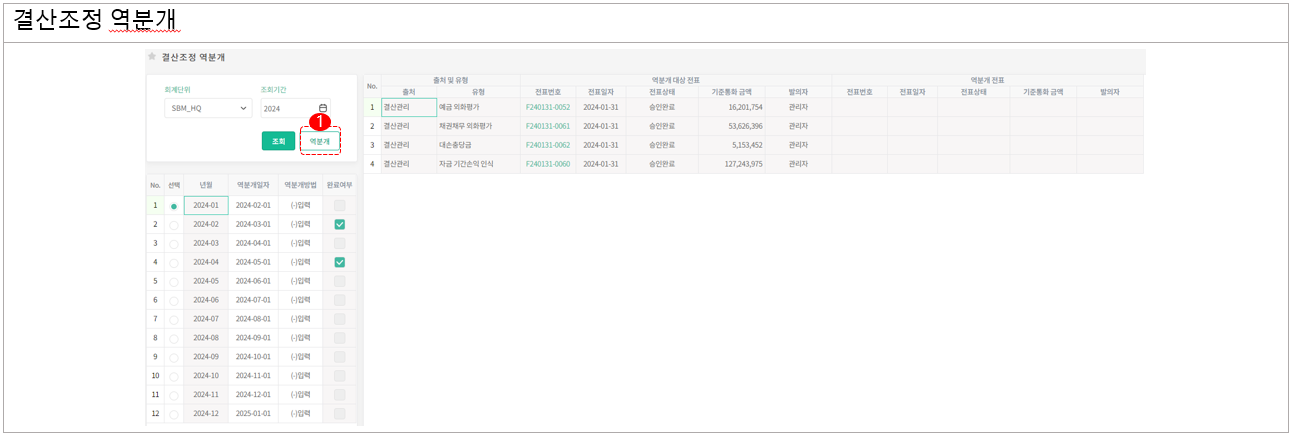Image resolution: width=1292 pixels, height=435 pixels.
Task: Select the 결산관리 cell in first row
Action: pyautogui.click(x=408, y=107)
